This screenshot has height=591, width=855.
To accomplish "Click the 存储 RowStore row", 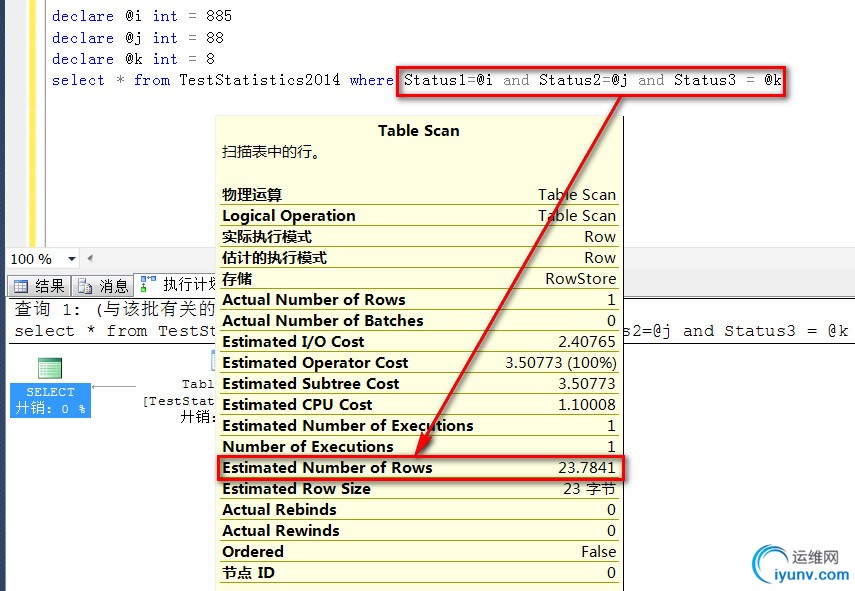I will [x=419, y=279].
